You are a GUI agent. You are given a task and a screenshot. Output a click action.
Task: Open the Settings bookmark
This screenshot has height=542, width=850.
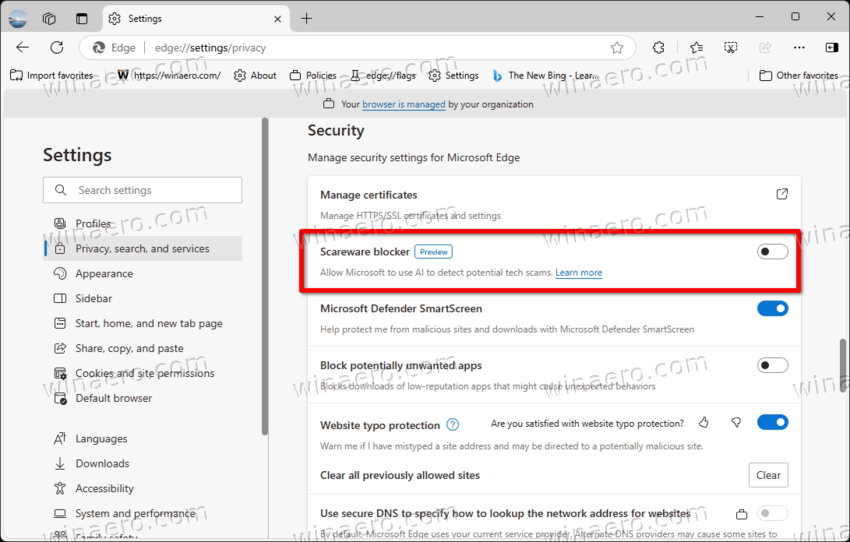tap(453, 75)
